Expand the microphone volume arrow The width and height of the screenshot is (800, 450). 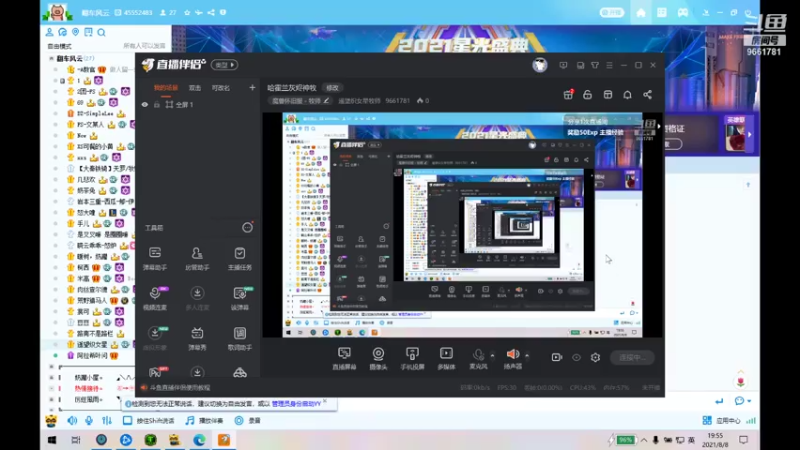tap(492, 355)
